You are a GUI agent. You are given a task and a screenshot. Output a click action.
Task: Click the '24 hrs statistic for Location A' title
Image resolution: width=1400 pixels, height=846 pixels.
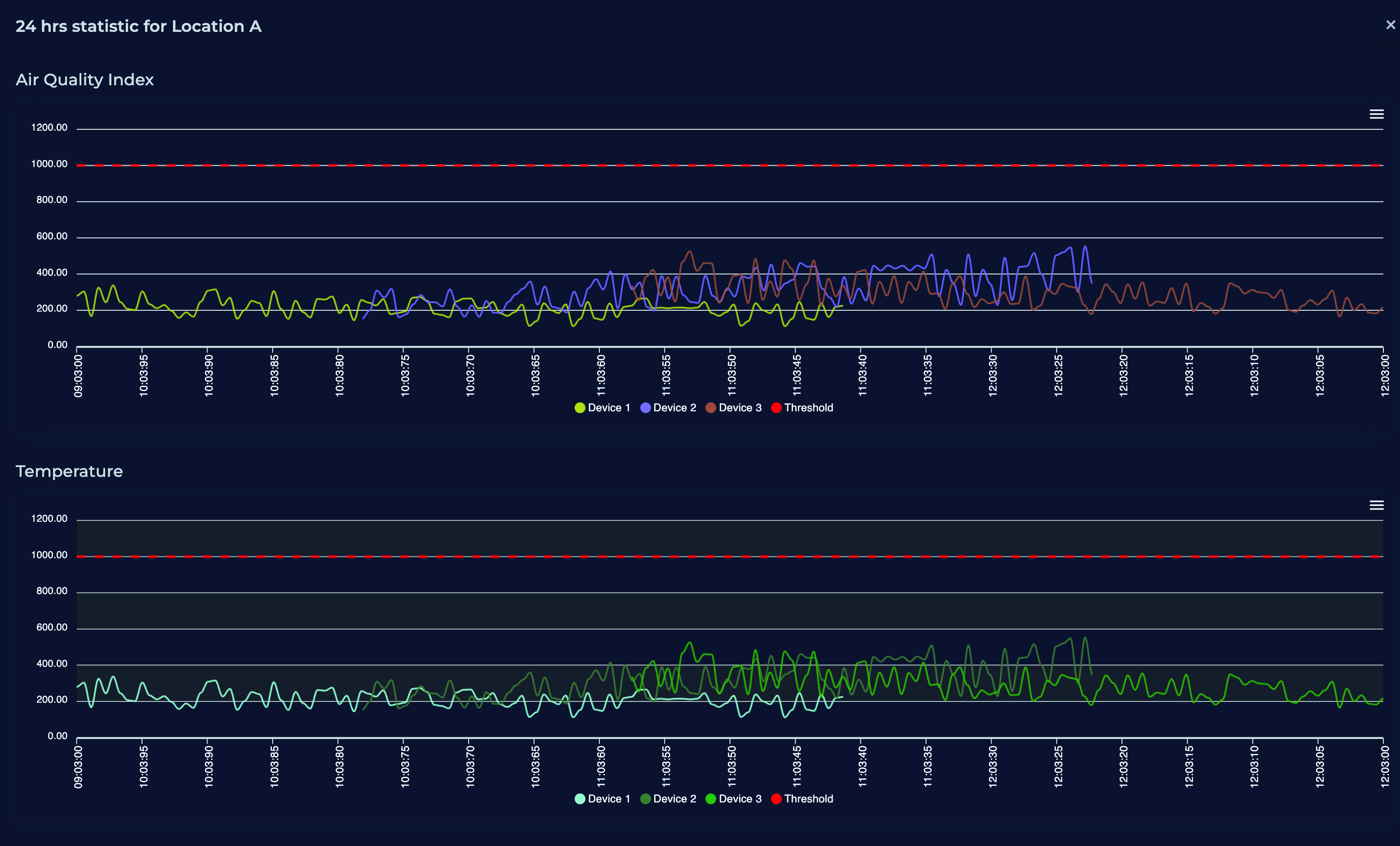[139, 26]
